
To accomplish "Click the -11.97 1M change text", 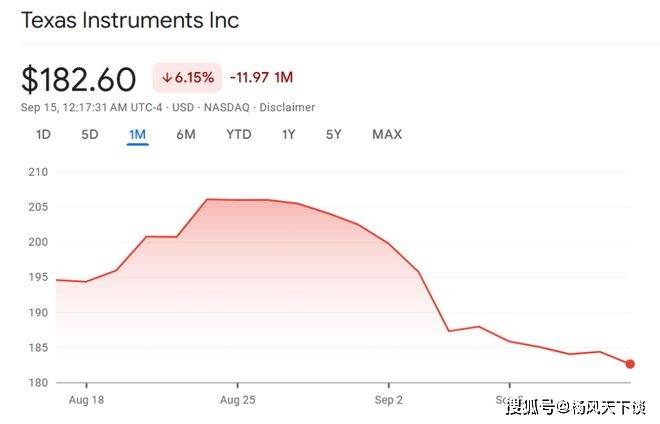I will coord(261,77).
